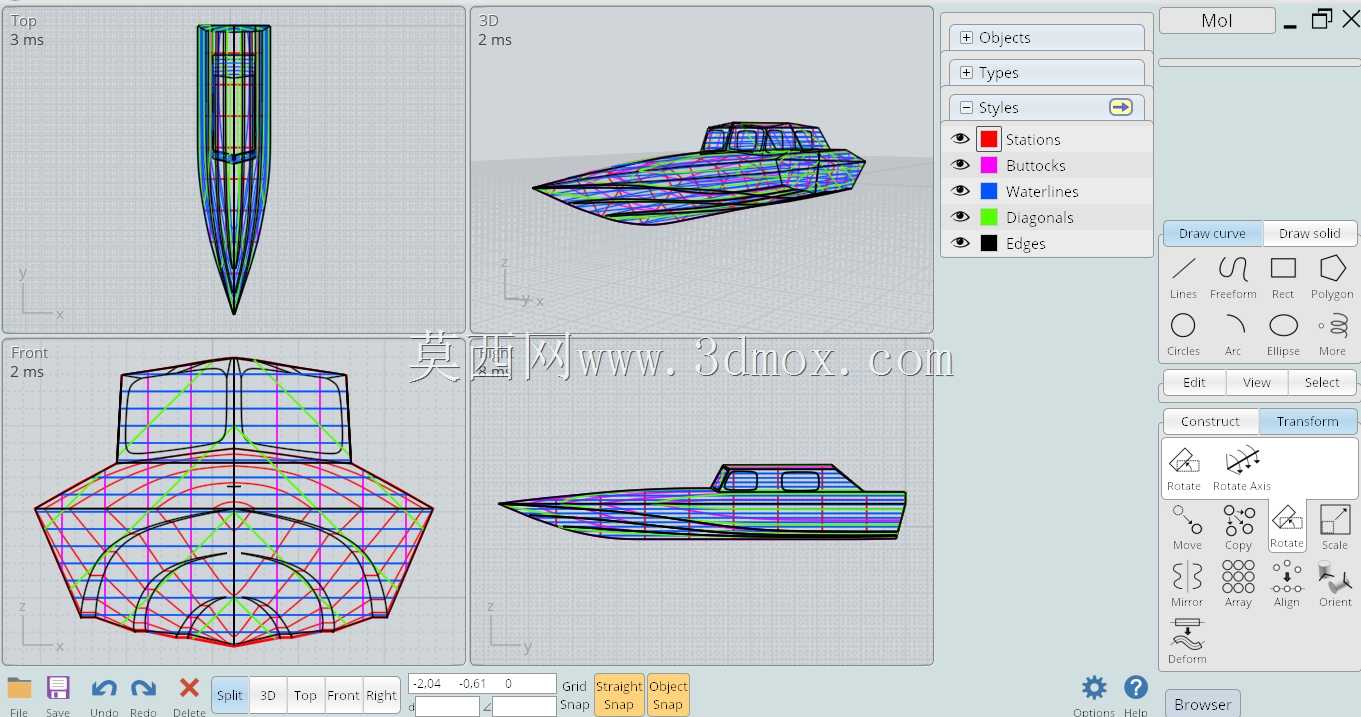Activate the Orient tool
The height and width of the screenshot is (717, 1361).
pos(1335,584)
